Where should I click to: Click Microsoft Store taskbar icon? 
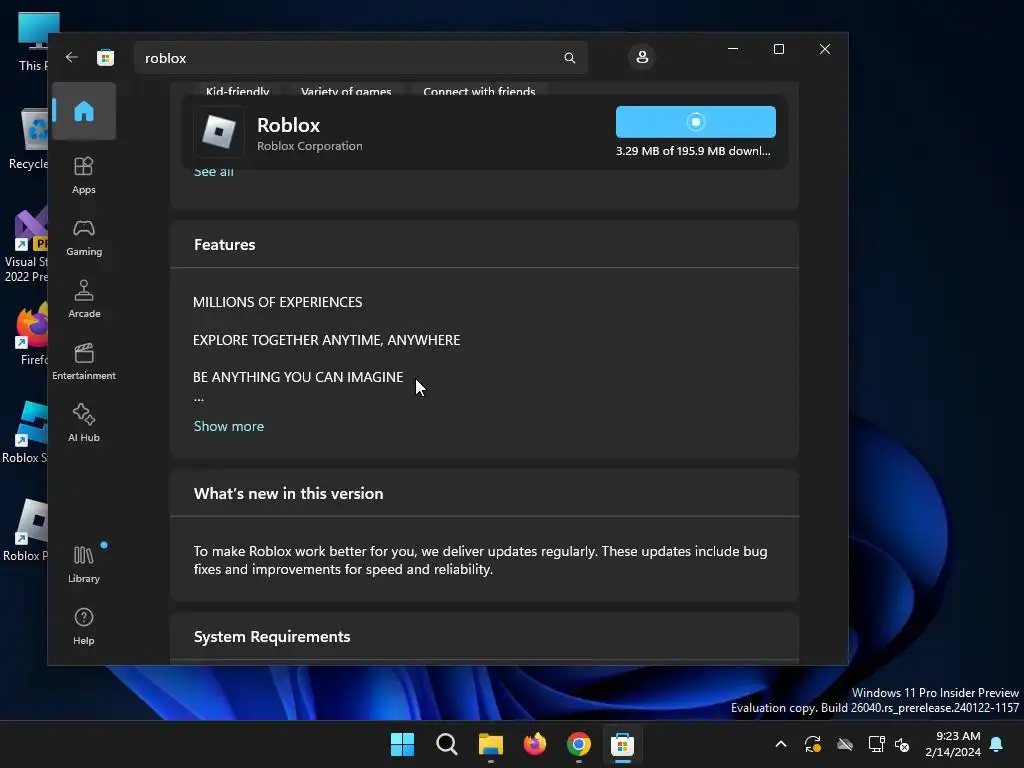[622, 744]
